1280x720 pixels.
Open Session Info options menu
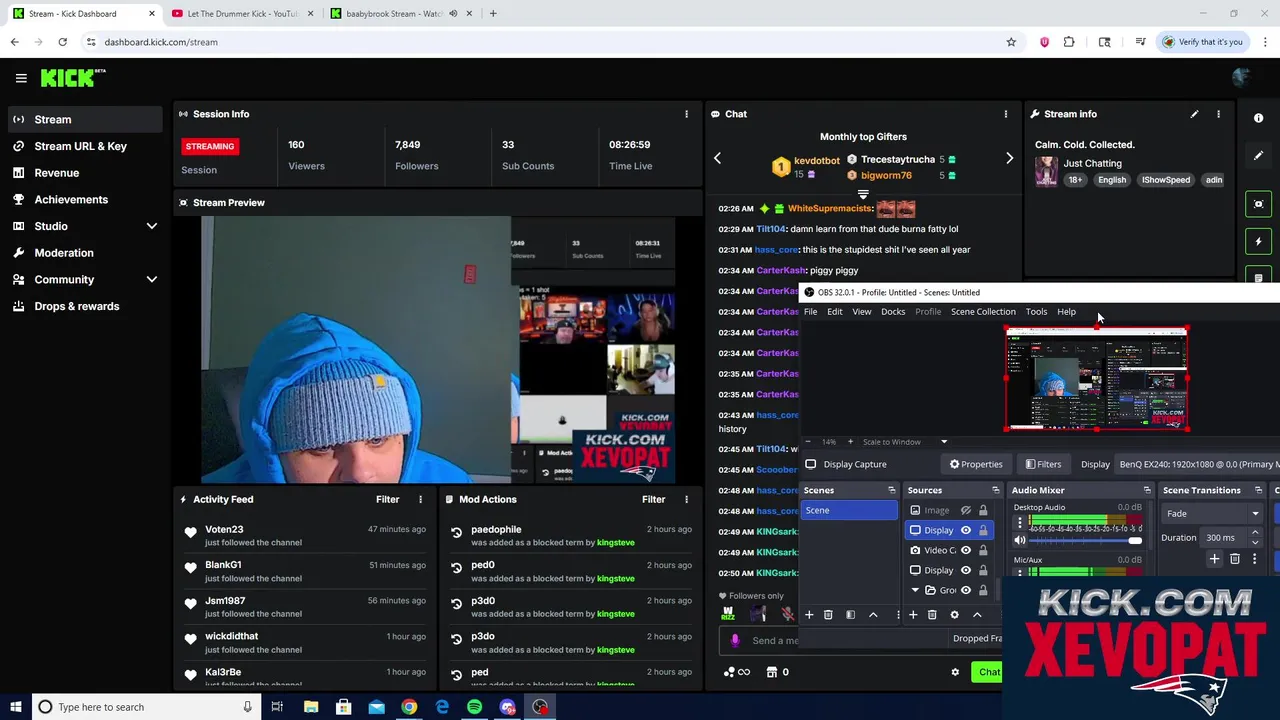pos(686,114)
